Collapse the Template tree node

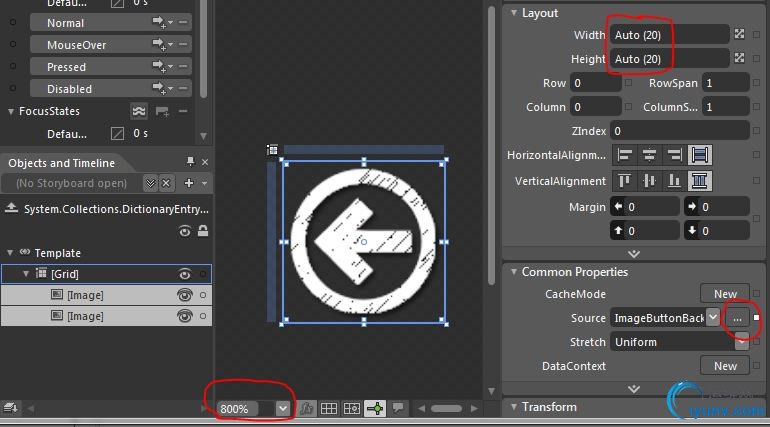pyautogui.click(x=10, y=253)
